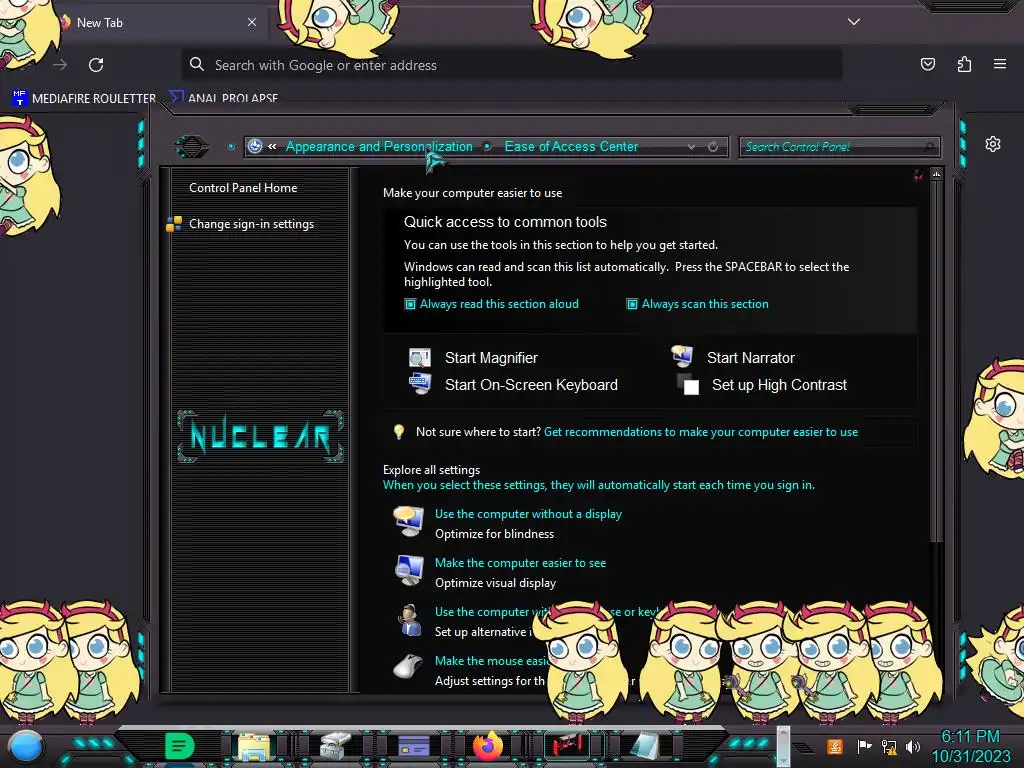Open the printer-like app on taskbar
This screenshot has height=768, width=1024.
click(336, 746)
